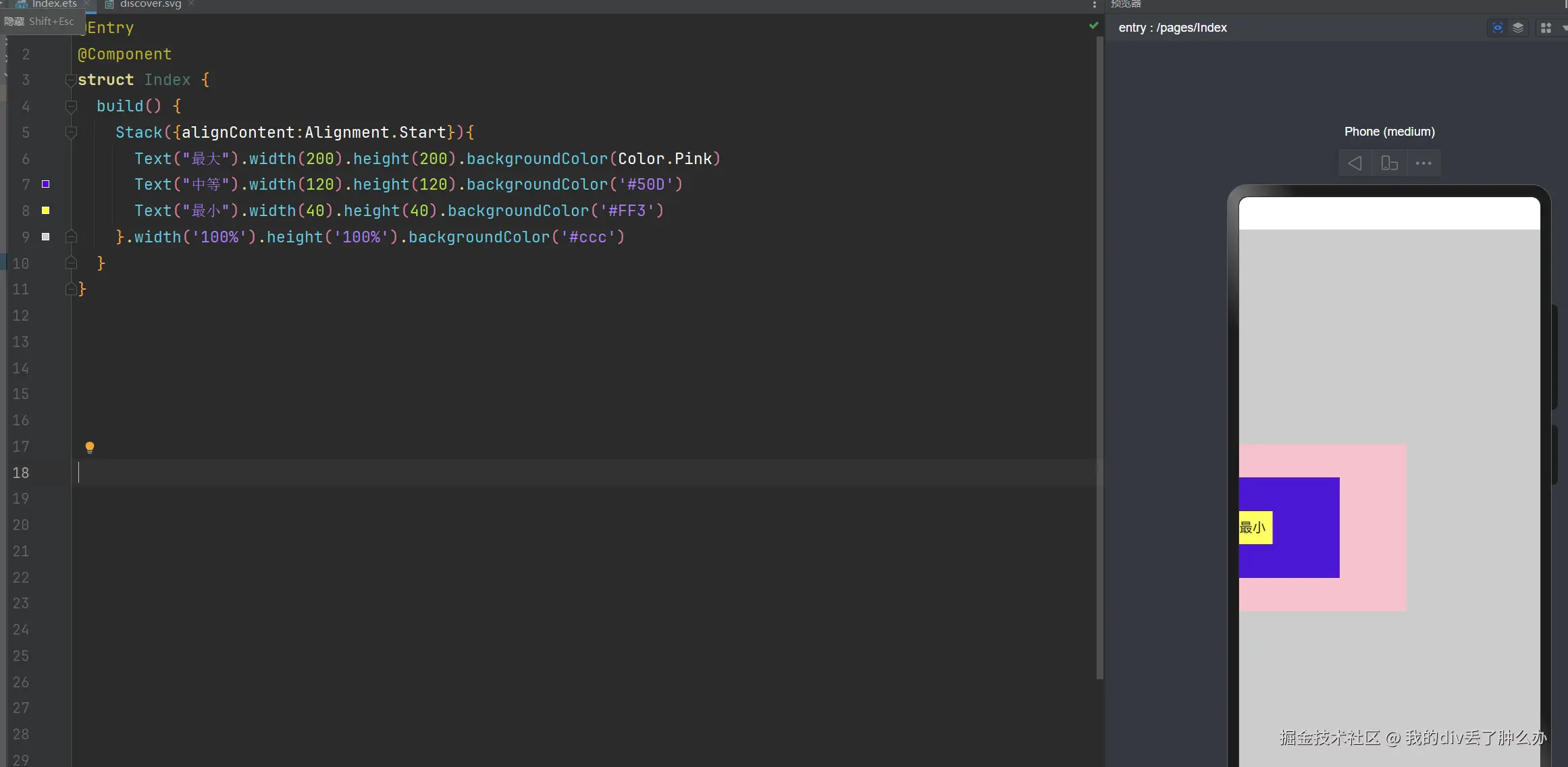
Task: Click the layers icon in previewer toolbar
Action: click(x=1518, y=28)
